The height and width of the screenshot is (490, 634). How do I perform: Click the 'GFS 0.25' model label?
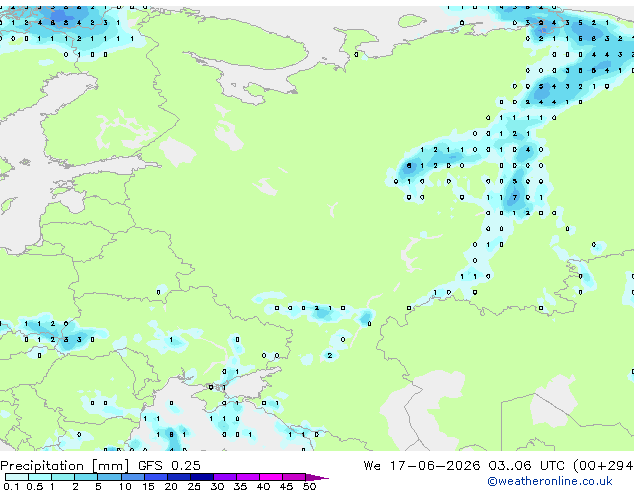pyautogui.click(x=169, y=466)
